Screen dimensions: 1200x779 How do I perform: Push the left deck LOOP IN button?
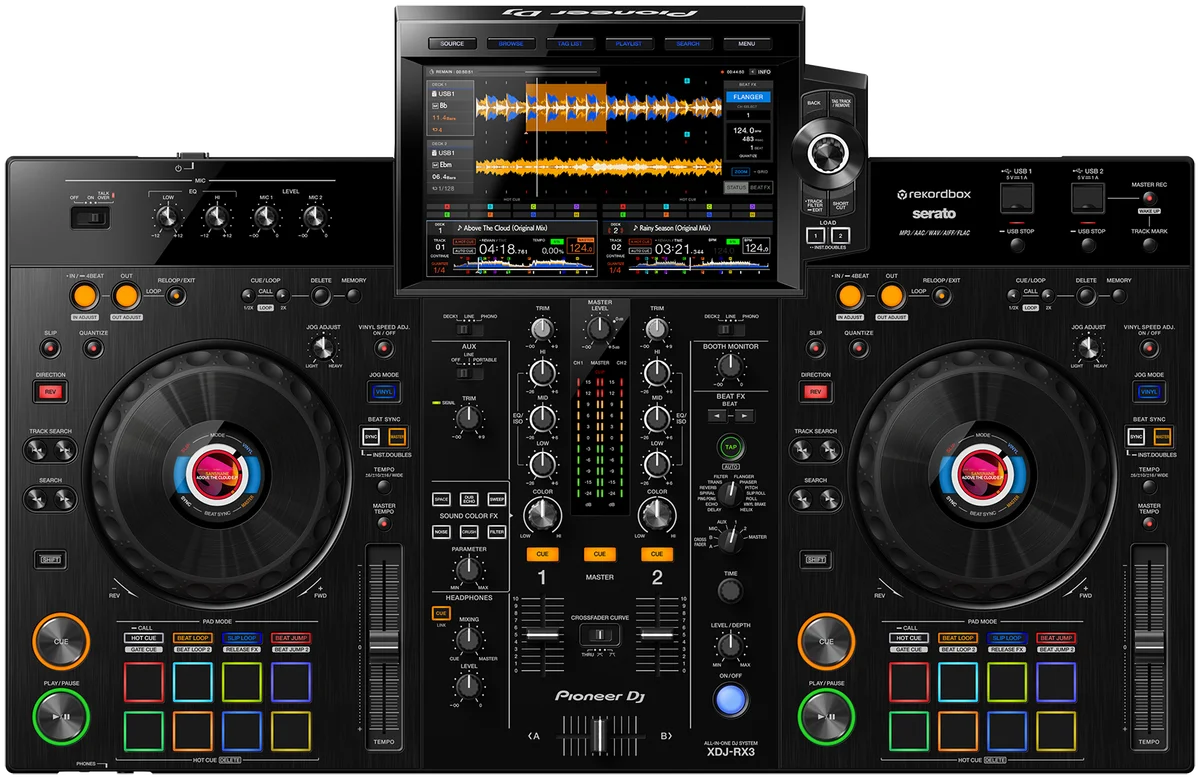84,296
